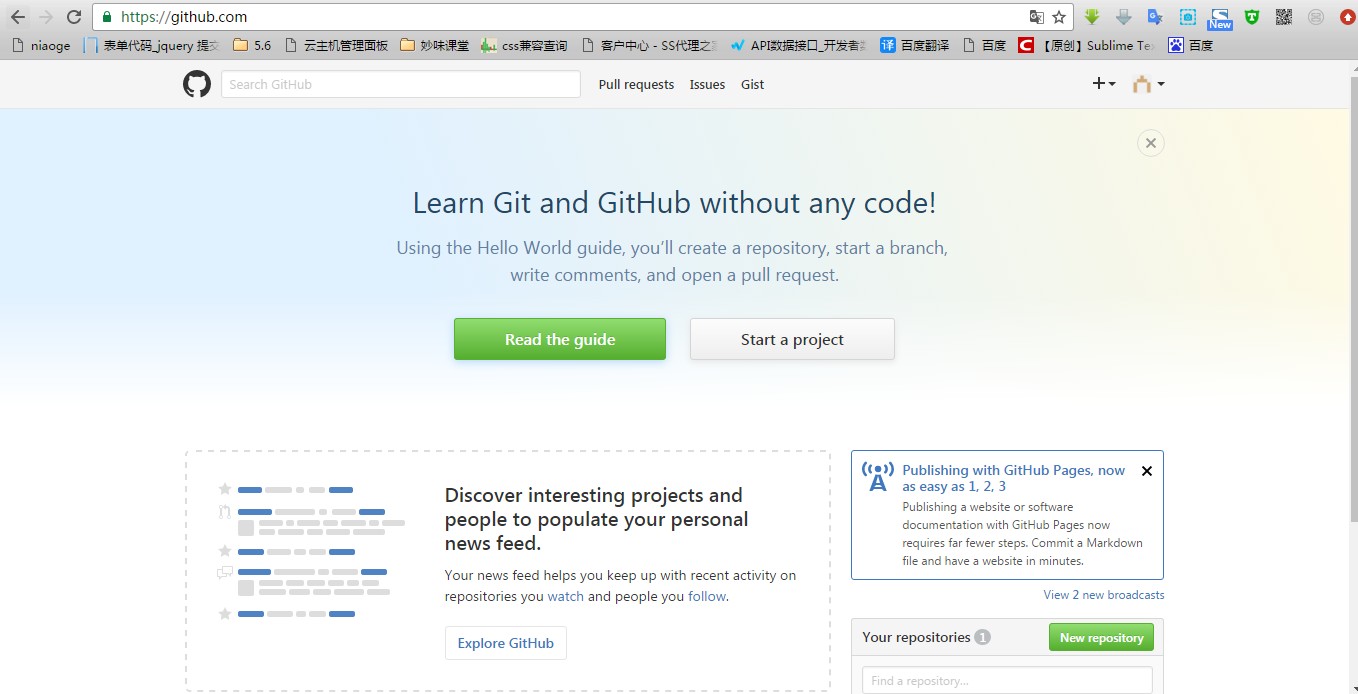Click the Baidu paw bookmark icon

click(1176, 45)
